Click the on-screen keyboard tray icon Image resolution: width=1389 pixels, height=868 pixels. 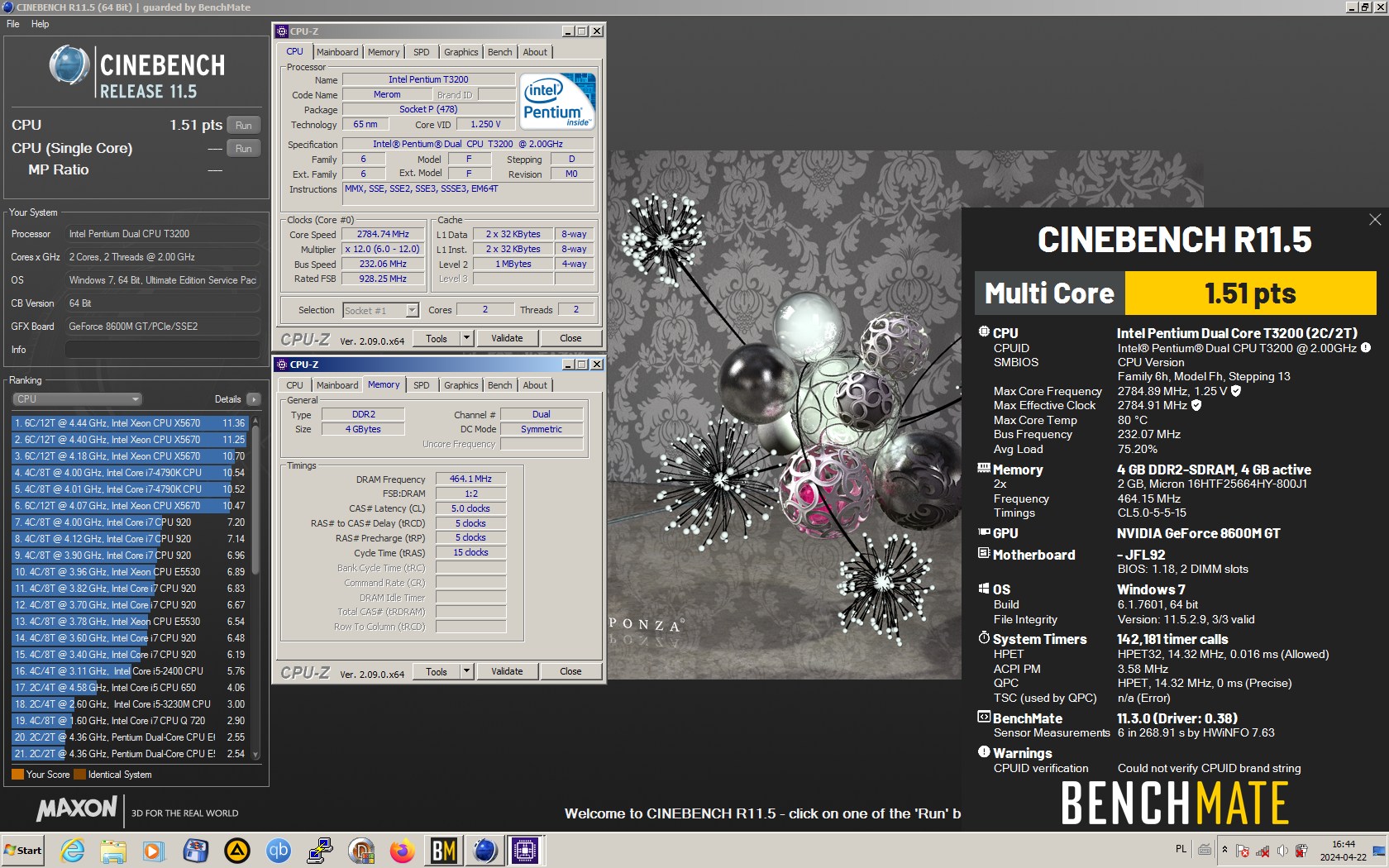(1205, 849)
